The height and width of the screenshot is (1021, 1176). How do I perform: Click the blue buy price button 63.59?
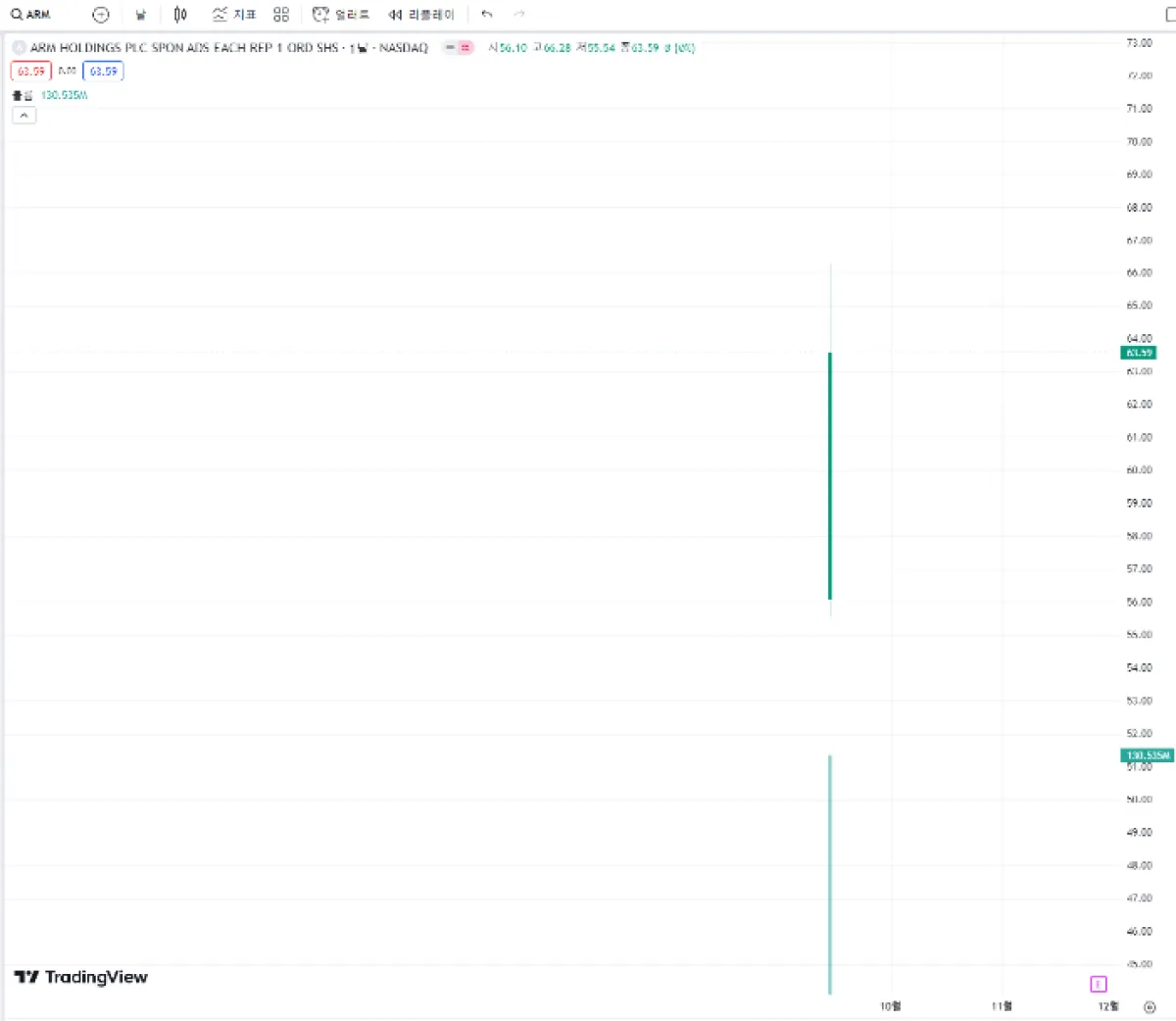click(103, 71)
